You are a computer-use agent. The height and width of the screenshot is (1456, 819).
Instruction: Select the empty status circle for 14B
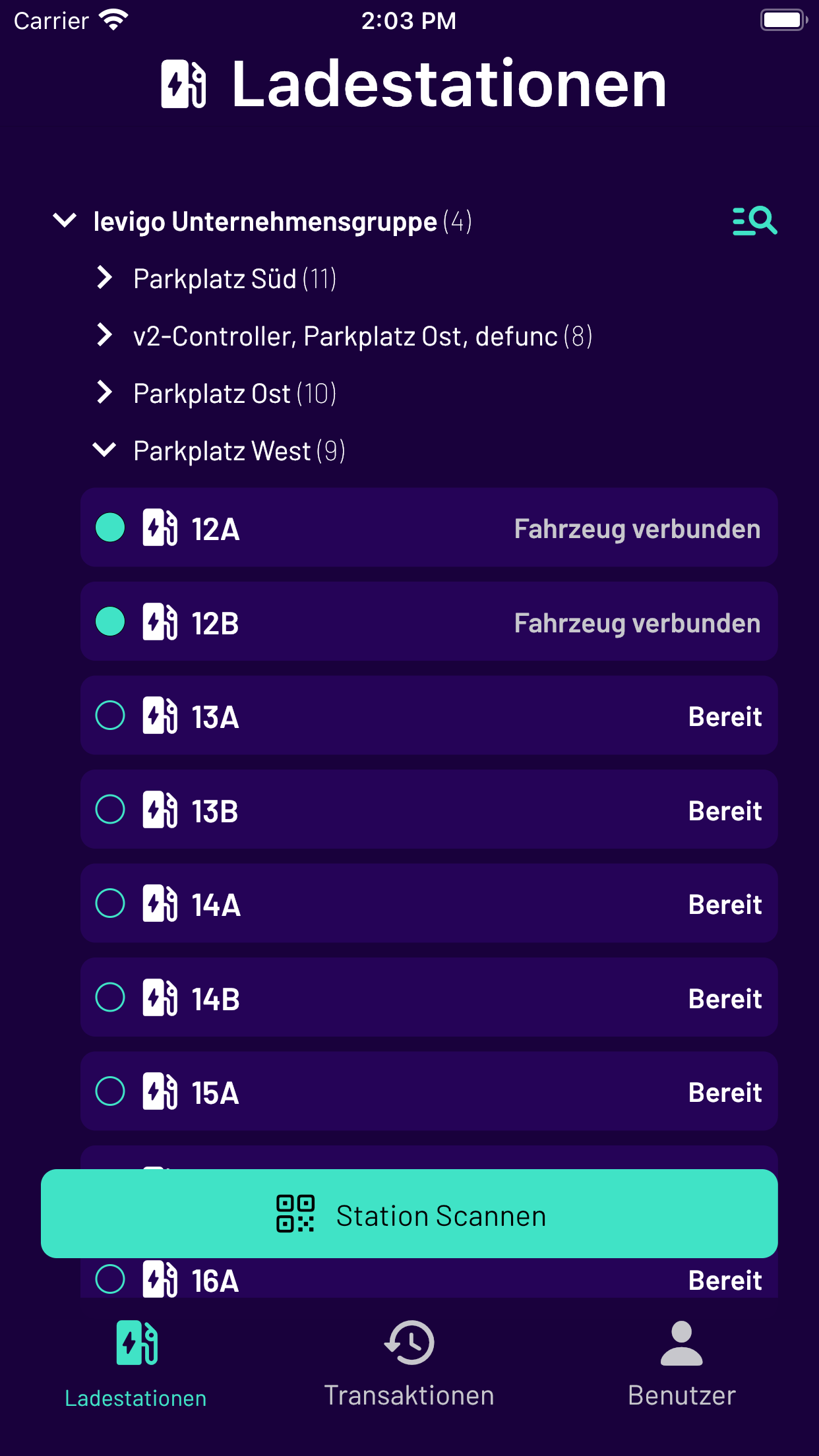[x=110, y=997]
